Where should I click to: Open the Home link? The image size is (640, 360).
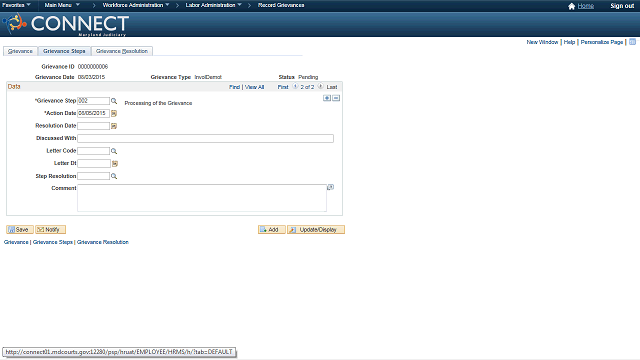click(x=586, y=6)
